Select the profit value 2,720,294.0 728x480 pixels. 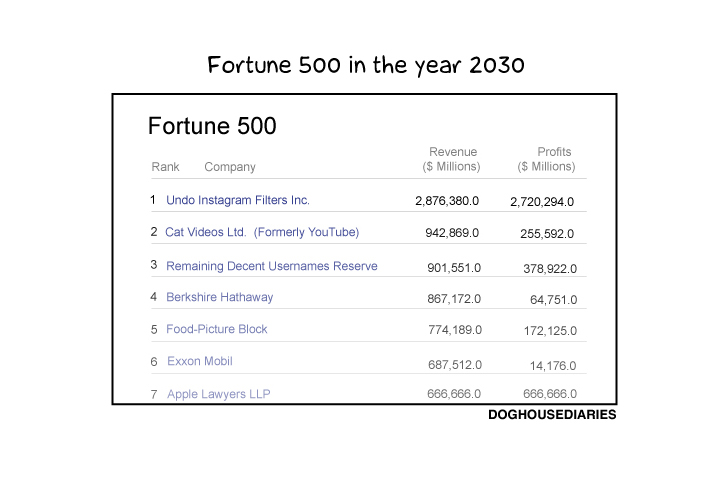tap(542, 202)
